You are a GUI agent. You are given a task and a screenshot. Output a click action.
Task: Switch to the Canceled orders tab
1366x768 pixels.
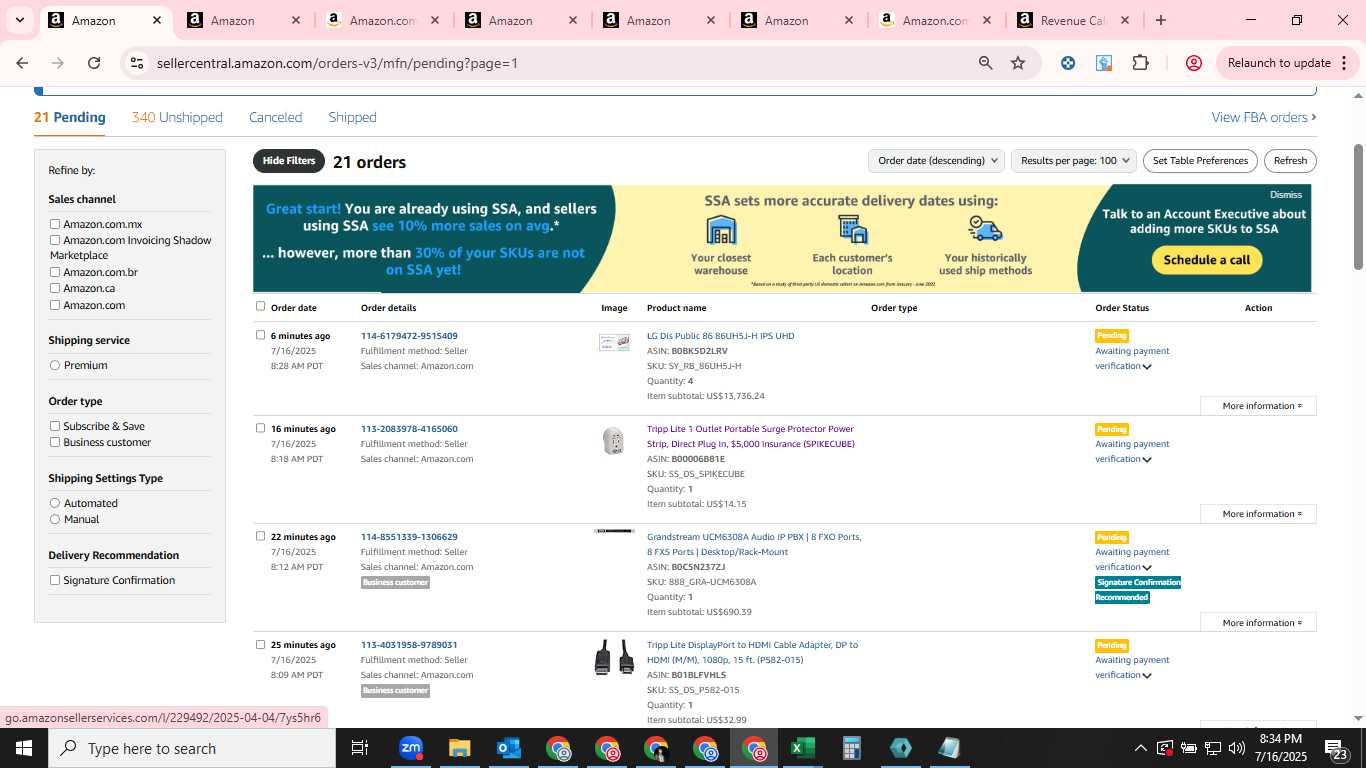tap(275, 117)
